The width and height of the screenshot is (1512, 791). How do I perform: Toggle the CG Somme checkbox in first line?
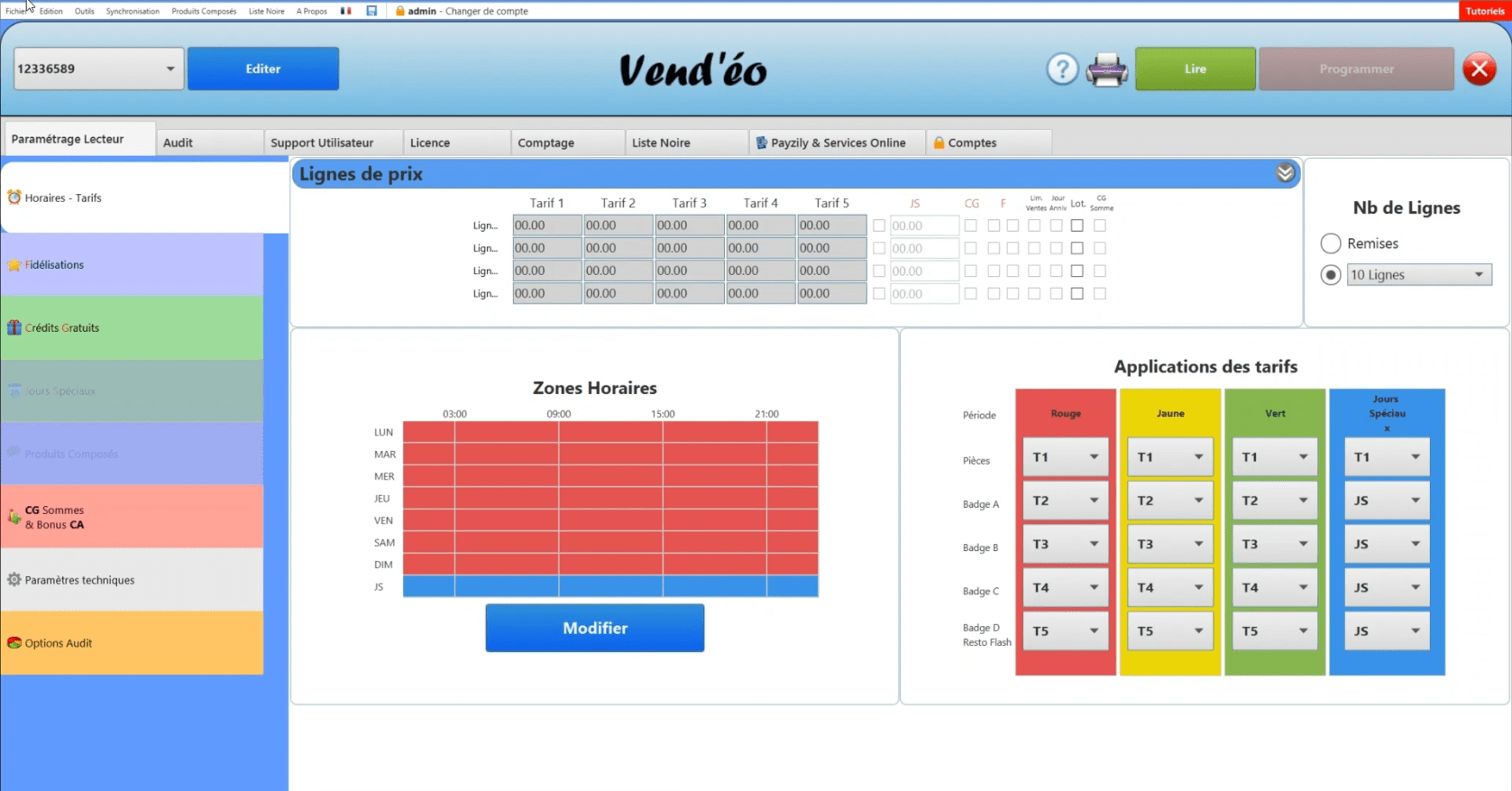(x=1100, y=225)
